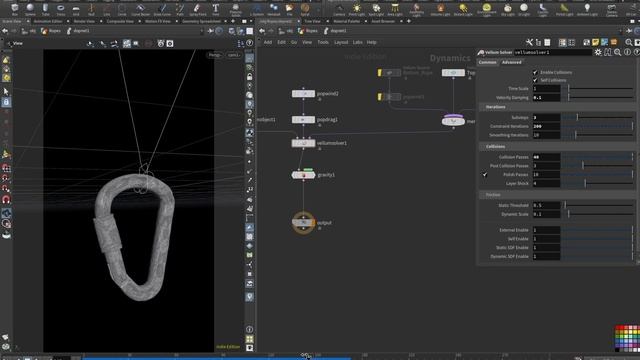Add a Portal Light from the shelf

tap(564, 9)
